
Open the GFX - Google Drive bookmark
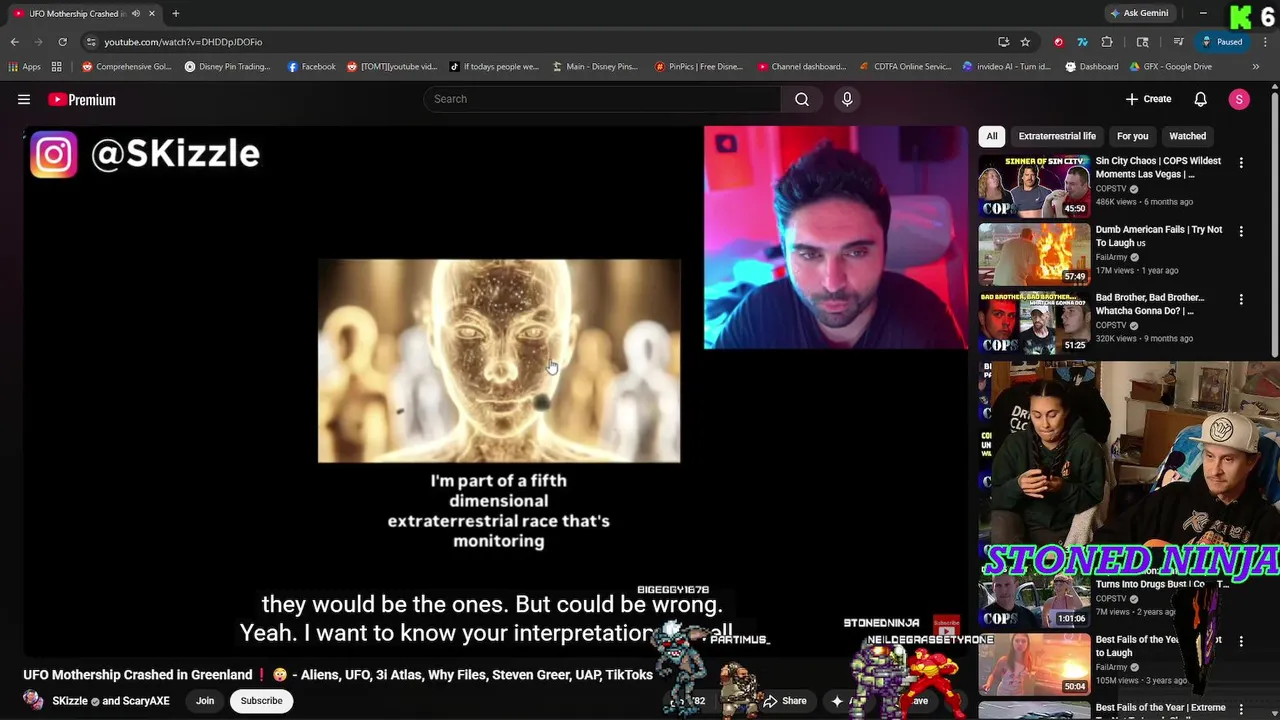(1171, 67)
